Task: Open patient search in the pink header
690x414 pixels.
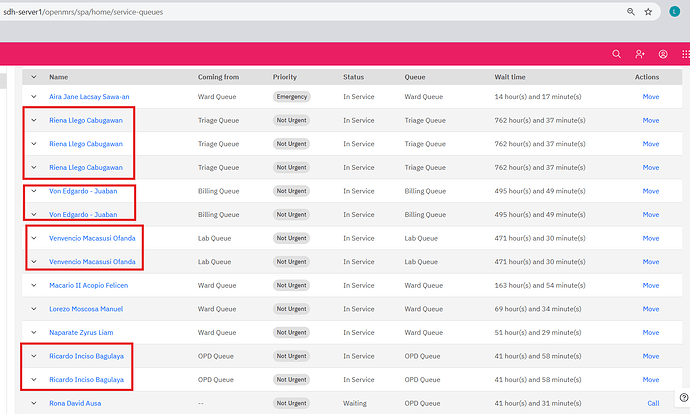Action: pyautogui.click(x=616, y=54)
